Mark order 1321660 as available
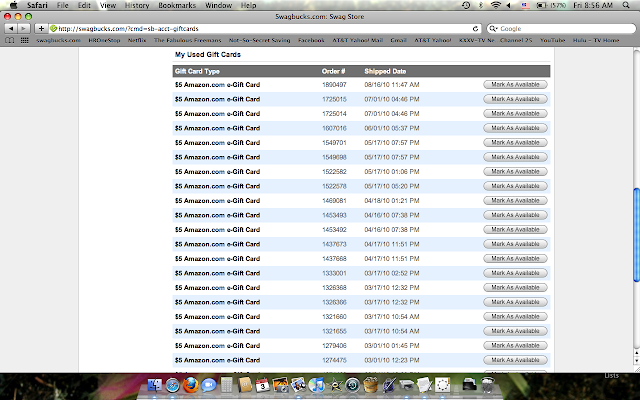The image size is (640, 400). (x=515, y=316)
